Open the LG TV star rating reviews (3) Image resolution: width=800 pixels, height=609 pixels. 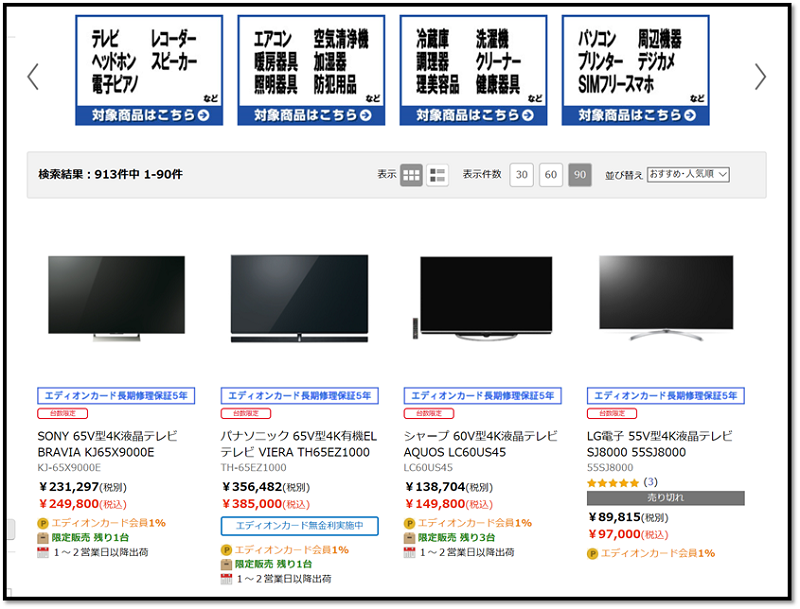pyautogui.click(x=622, y=483)
